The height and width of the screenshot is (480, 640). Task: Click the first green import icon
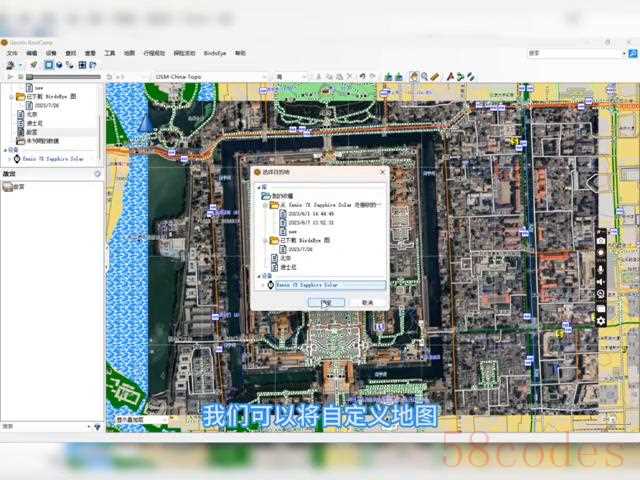point(388,76)
